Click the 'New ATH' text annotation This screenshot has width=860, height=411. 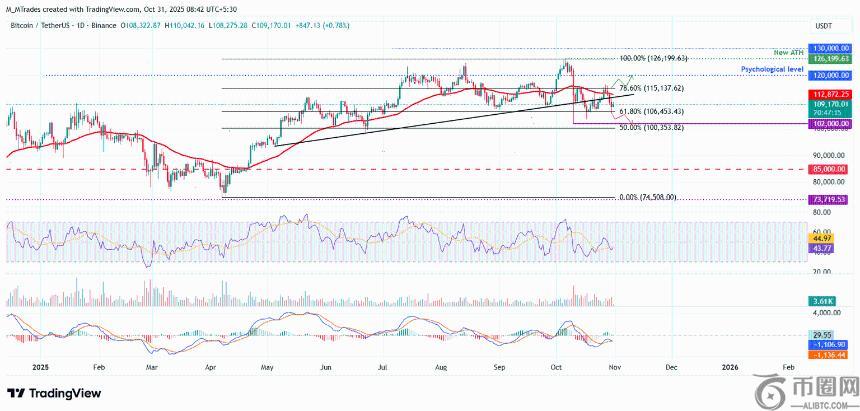(x=790, y=51)
